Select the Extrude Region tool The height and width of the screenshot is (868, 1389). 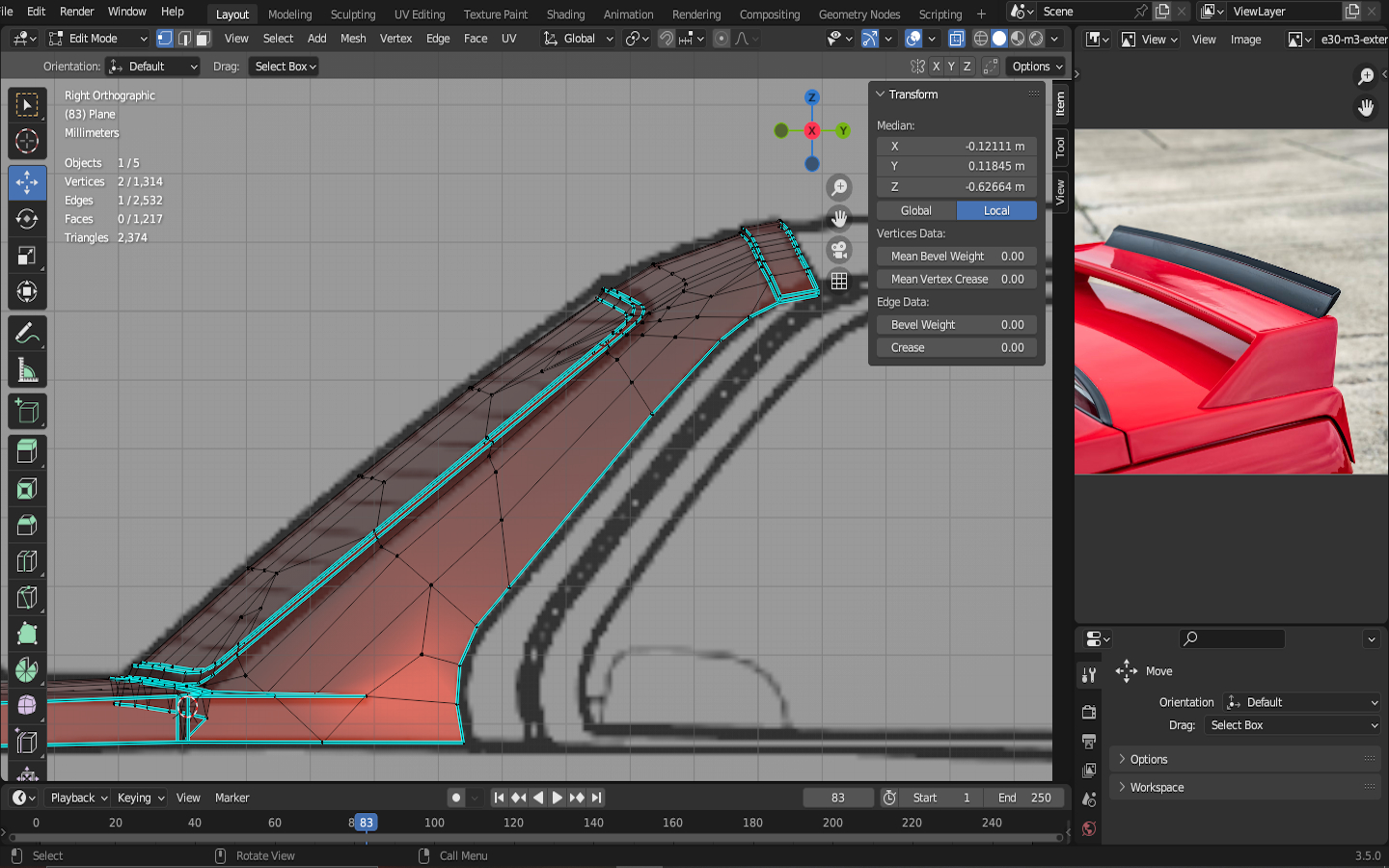click(27, 450)
